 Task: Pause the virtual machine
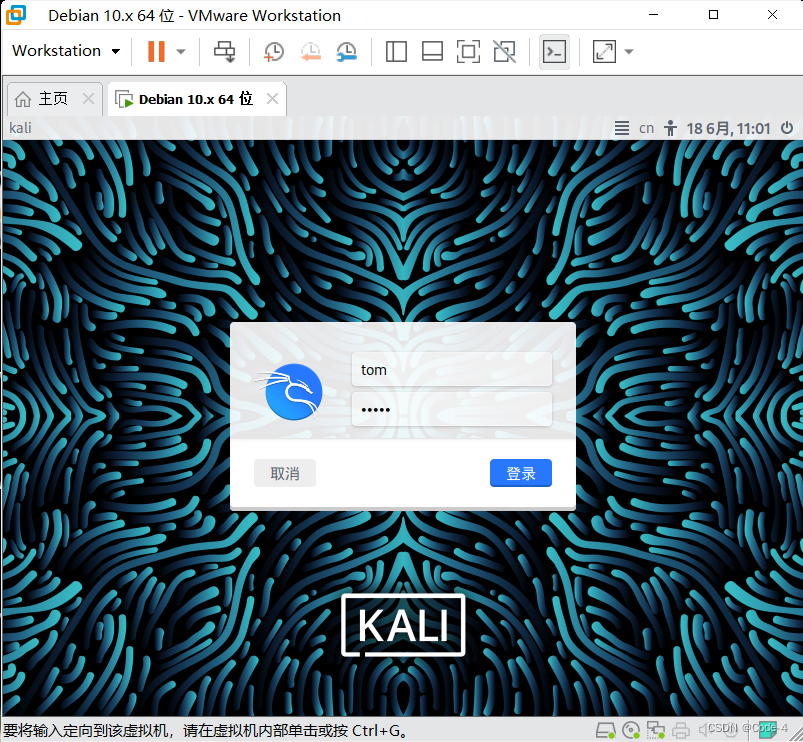click(x=156, y=51)
